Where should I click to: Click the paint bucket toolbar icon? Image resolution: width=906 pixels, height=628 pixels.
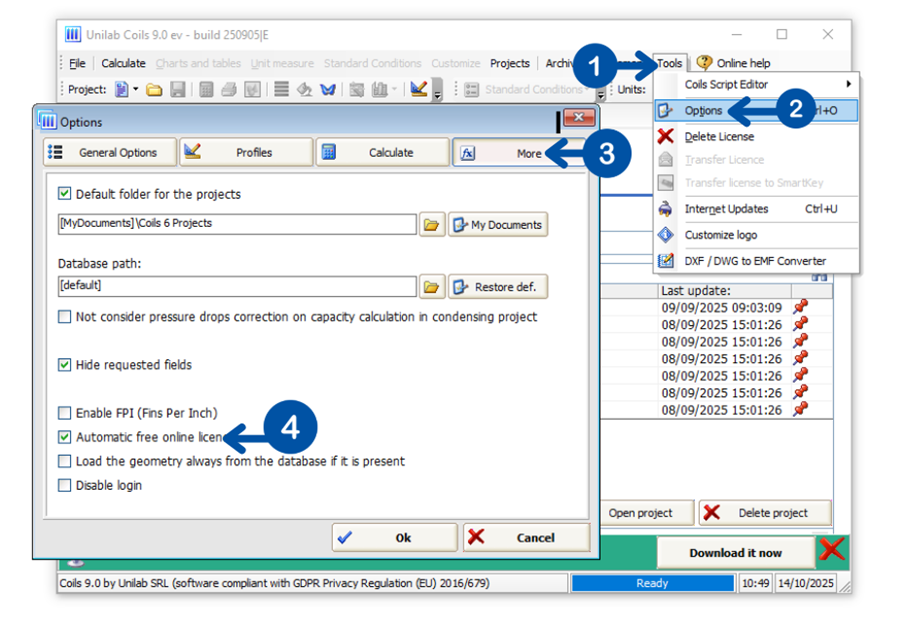point(304,90)
